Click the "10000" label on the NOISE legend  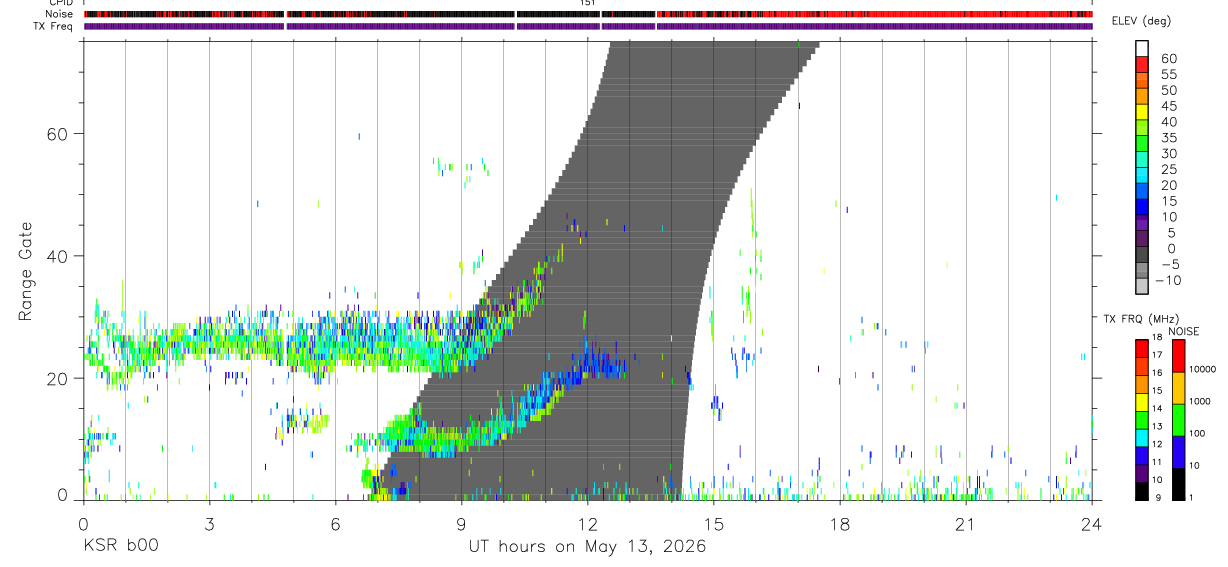point(1202,370)
